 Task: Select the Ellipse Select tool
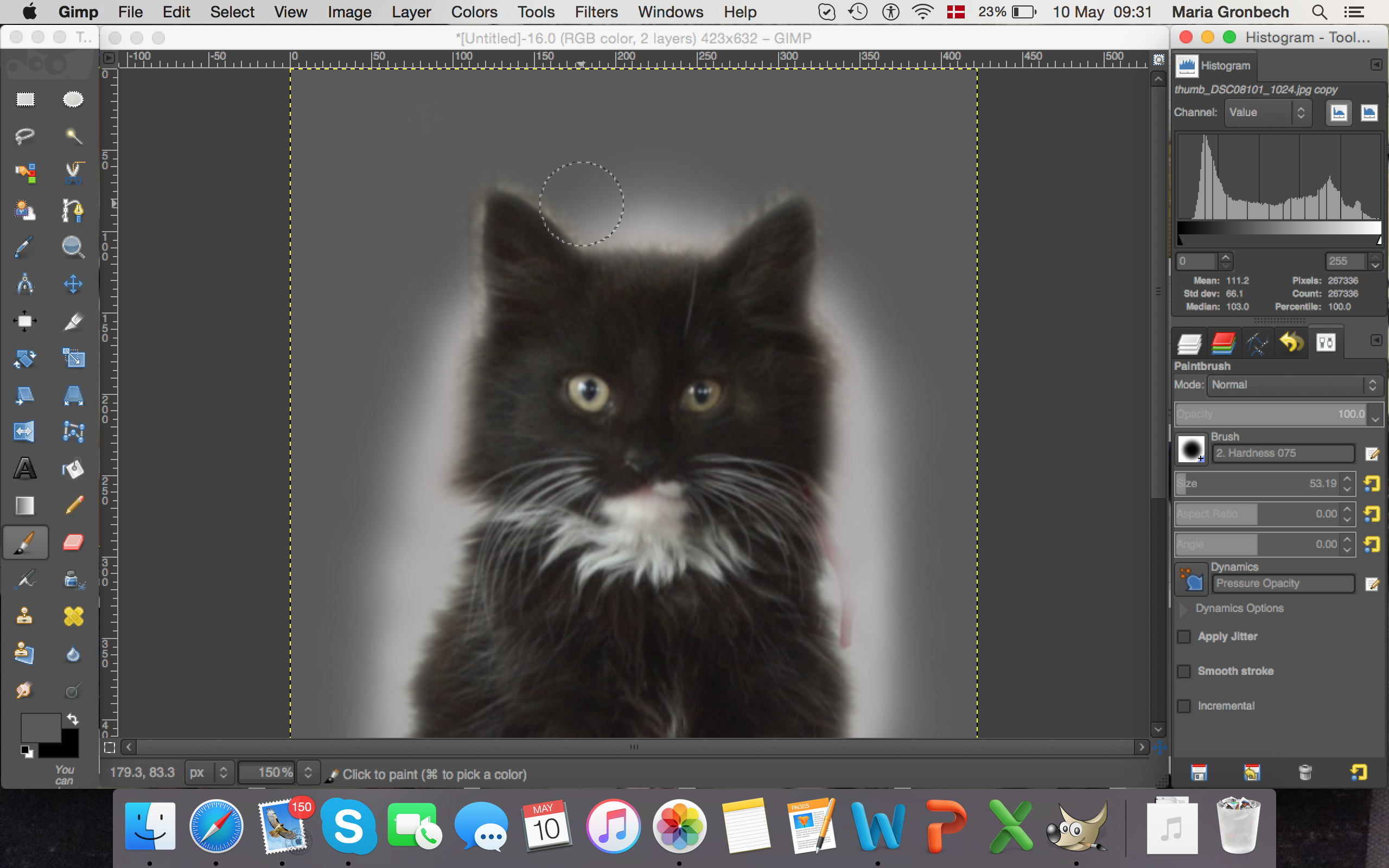[73, 99]
